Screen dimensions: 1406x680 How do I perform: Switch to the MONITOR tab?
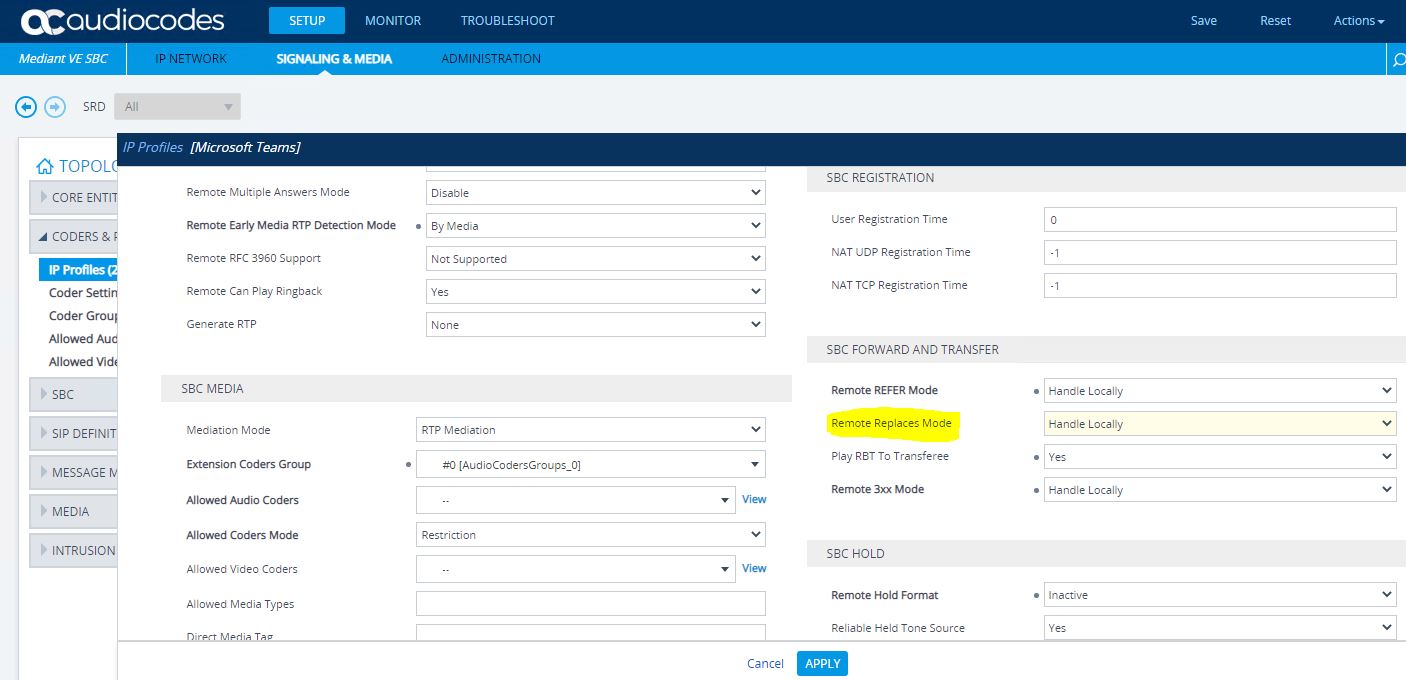point(392,20)
